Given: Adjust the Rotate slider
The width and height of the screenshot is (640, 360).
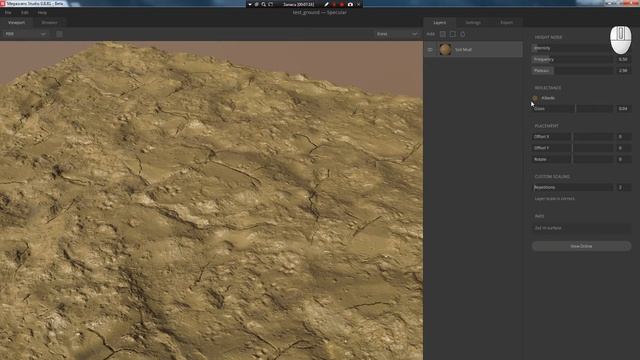Looking at the screenshot, I should click(571, 159).
